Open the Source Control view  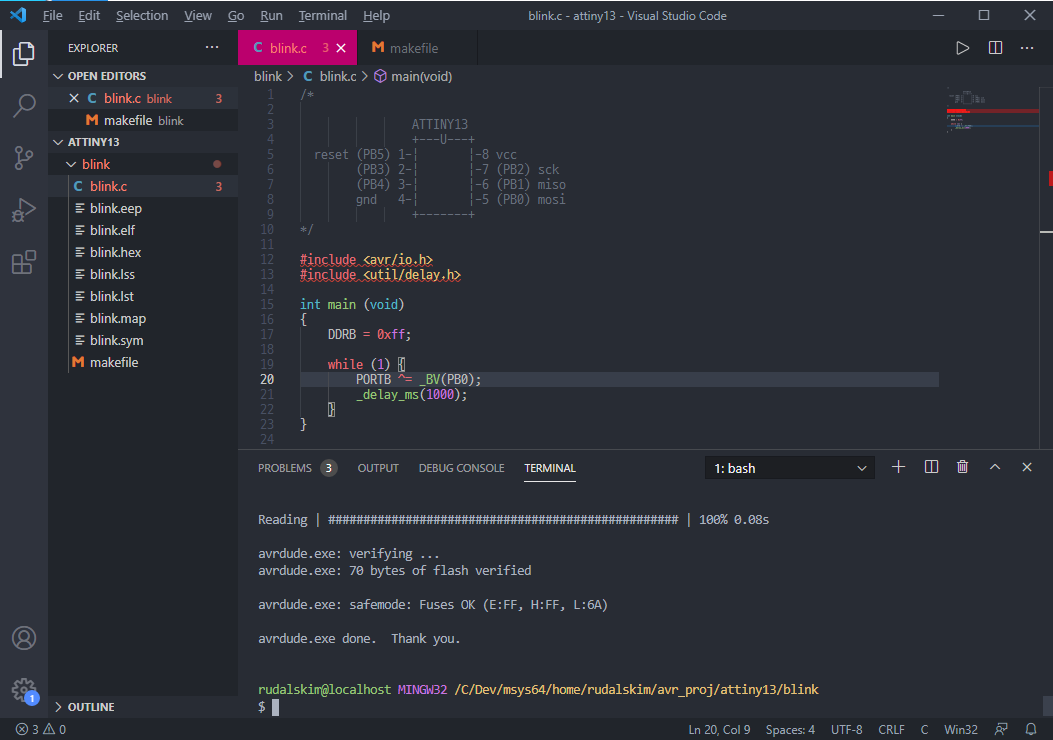click(x=24, y=158)
